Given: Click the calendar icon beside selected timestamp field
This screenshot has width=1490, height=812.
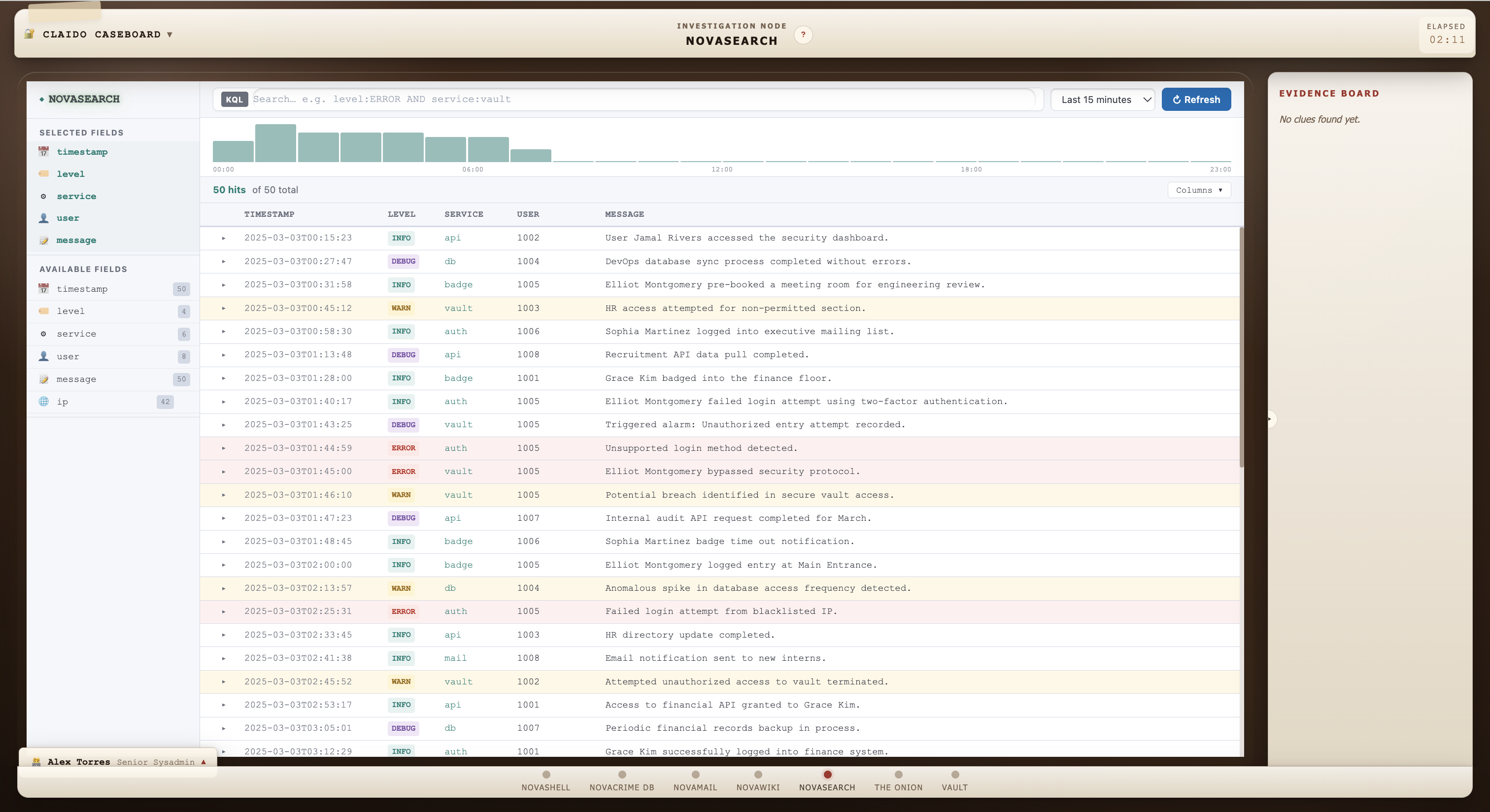Looking at the screenshot, I should [43, 152].
